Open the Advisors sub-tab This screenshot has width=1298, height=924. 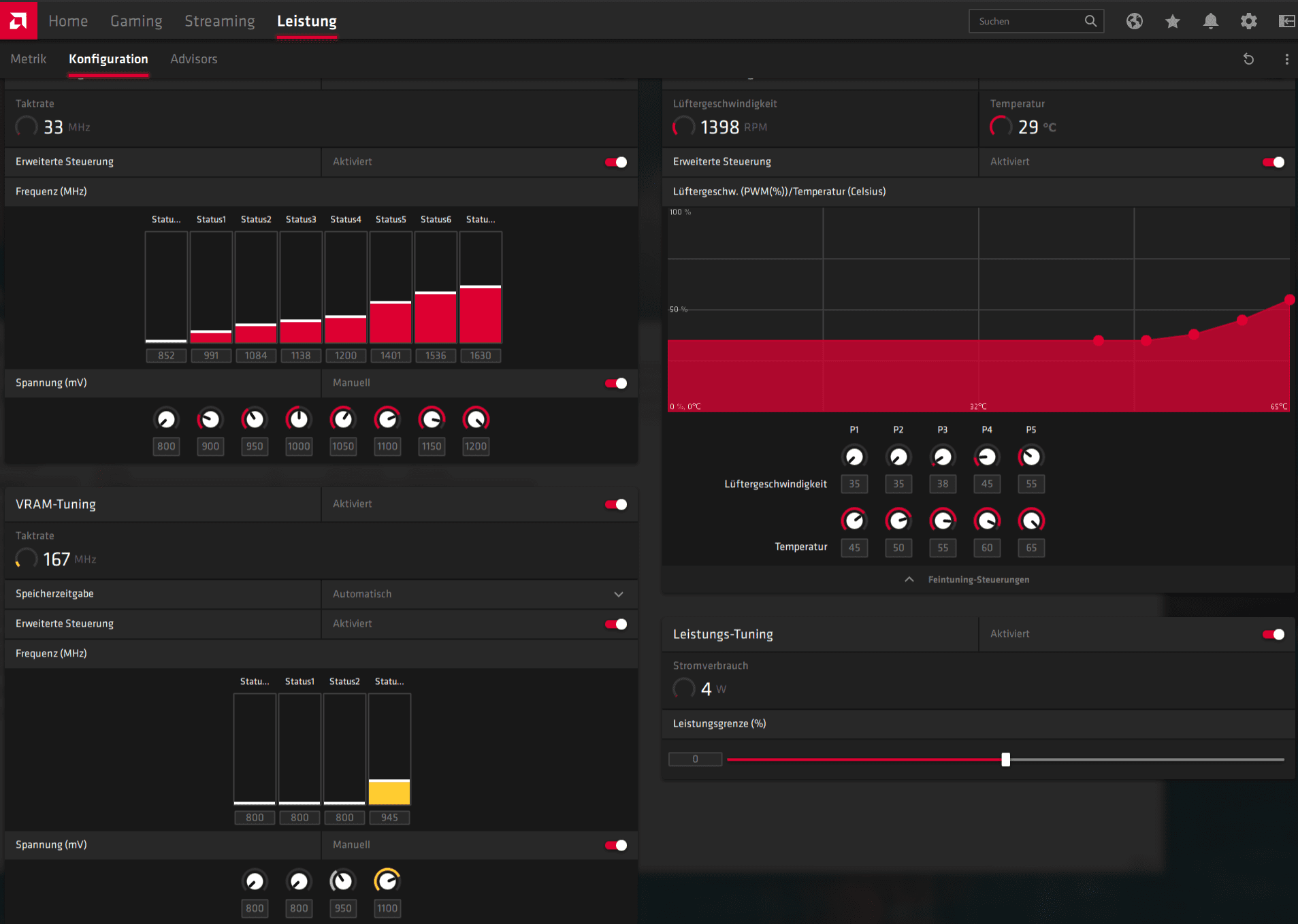[x=194, y=59]
